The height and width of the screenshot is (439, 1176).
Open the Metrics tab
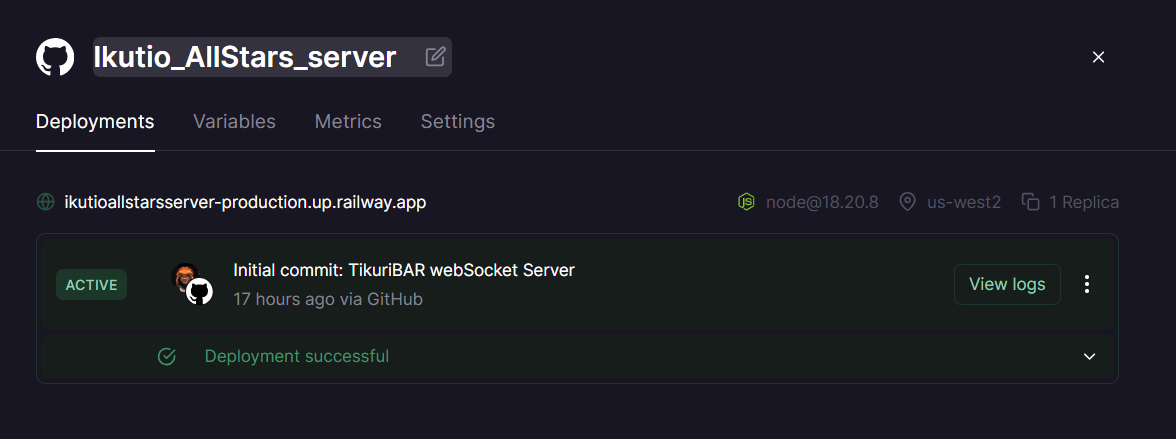pyautogui.click(x=348, y=122)
